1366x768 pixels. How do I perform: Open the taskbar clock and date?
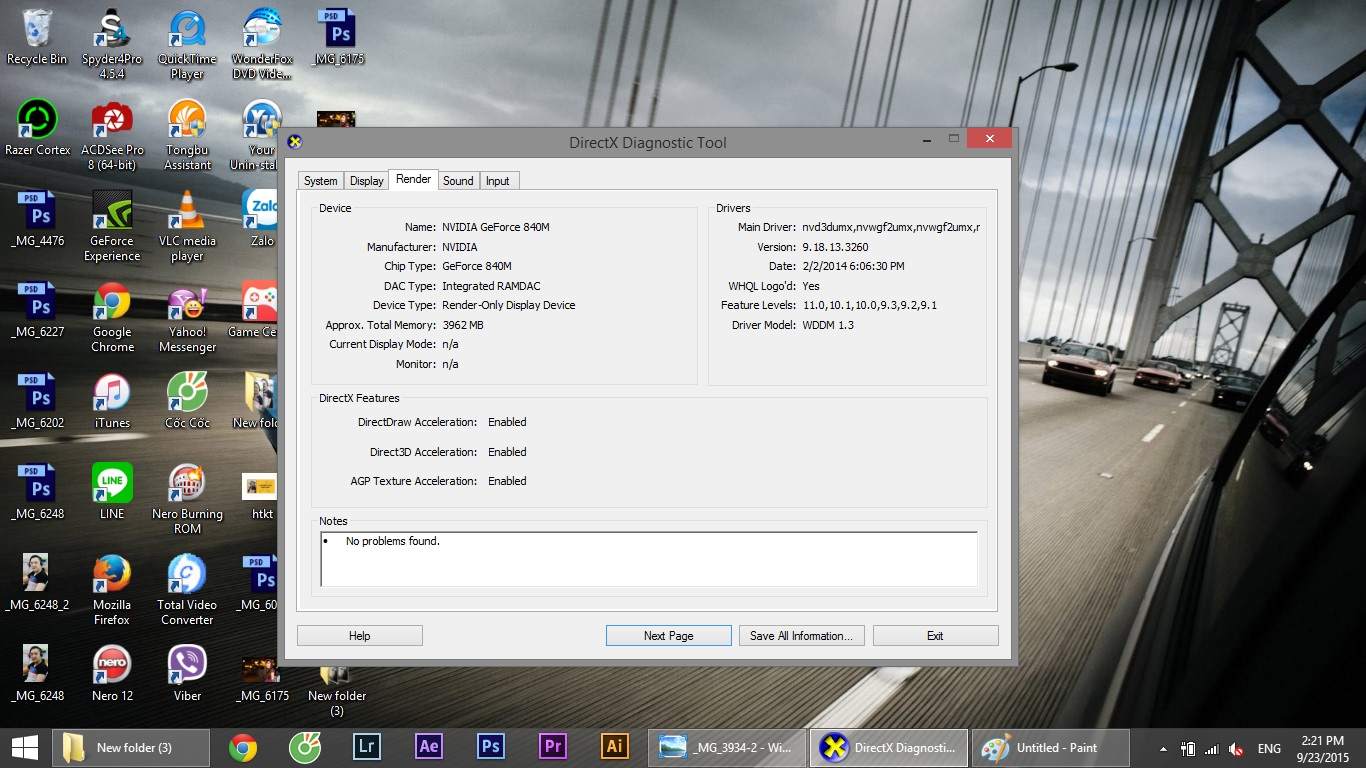(1322, 748)
